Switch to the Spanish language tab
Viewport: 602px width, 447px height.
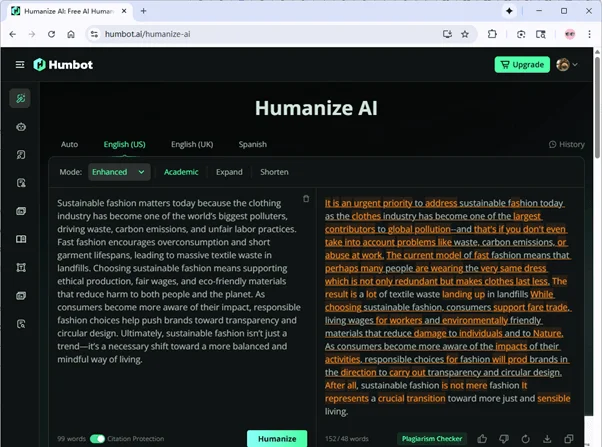coord(252,144)
